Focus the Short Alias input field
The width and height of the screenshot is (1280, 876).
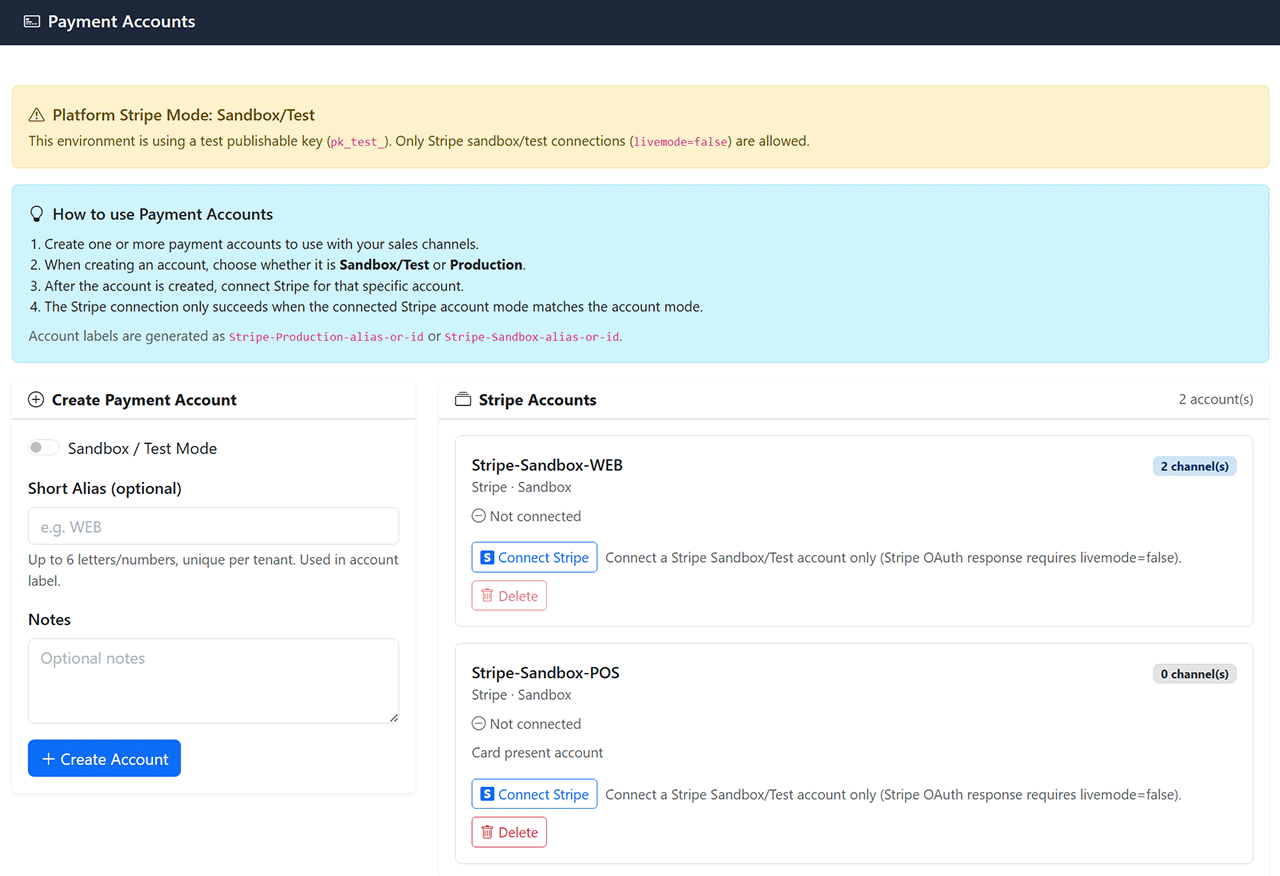(213, 526)
